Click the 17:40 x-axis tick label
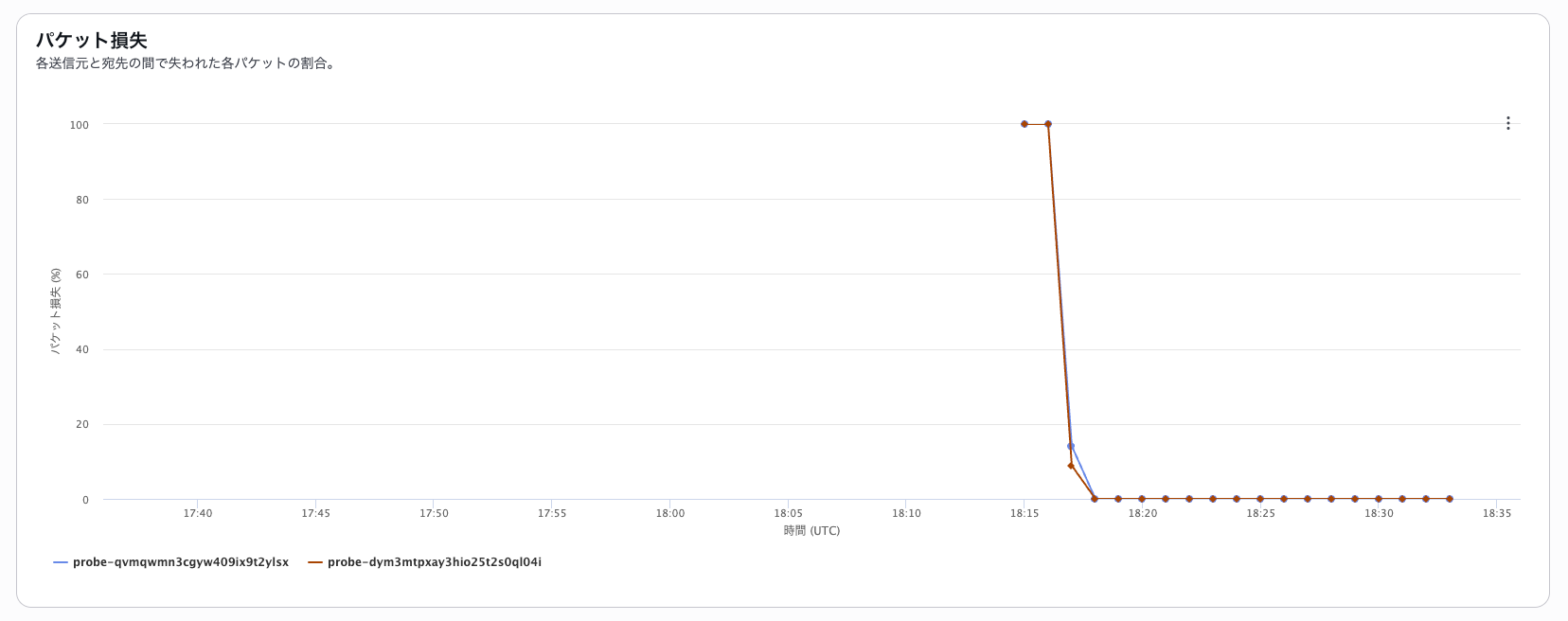Viewport: 1568px width, 621px height. [x=198, y=513]
